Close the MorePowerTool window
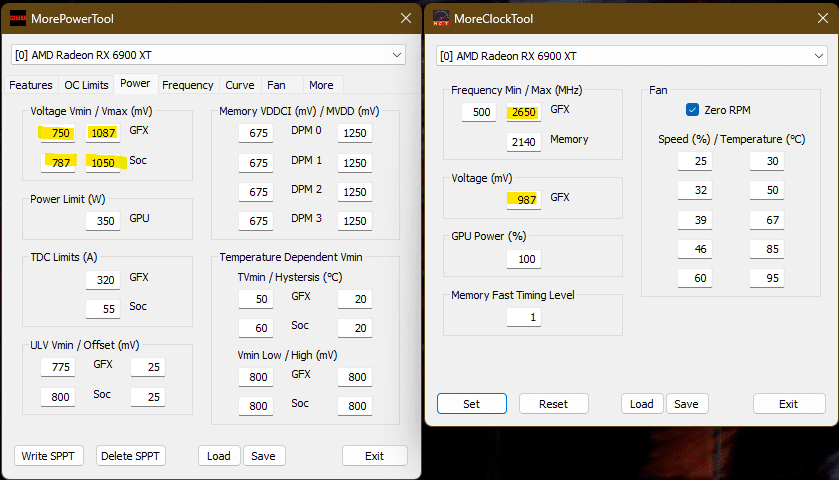The width and height of the screenshot is (839, 480). click(x=406, y=18)
